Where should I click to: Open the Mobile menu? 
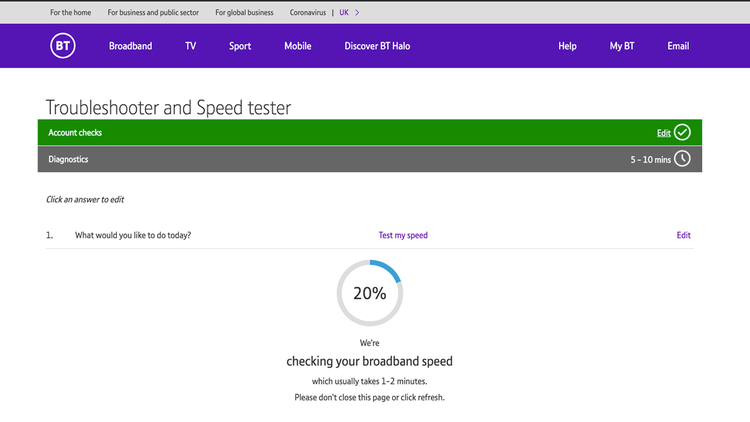tap(297, 46)
